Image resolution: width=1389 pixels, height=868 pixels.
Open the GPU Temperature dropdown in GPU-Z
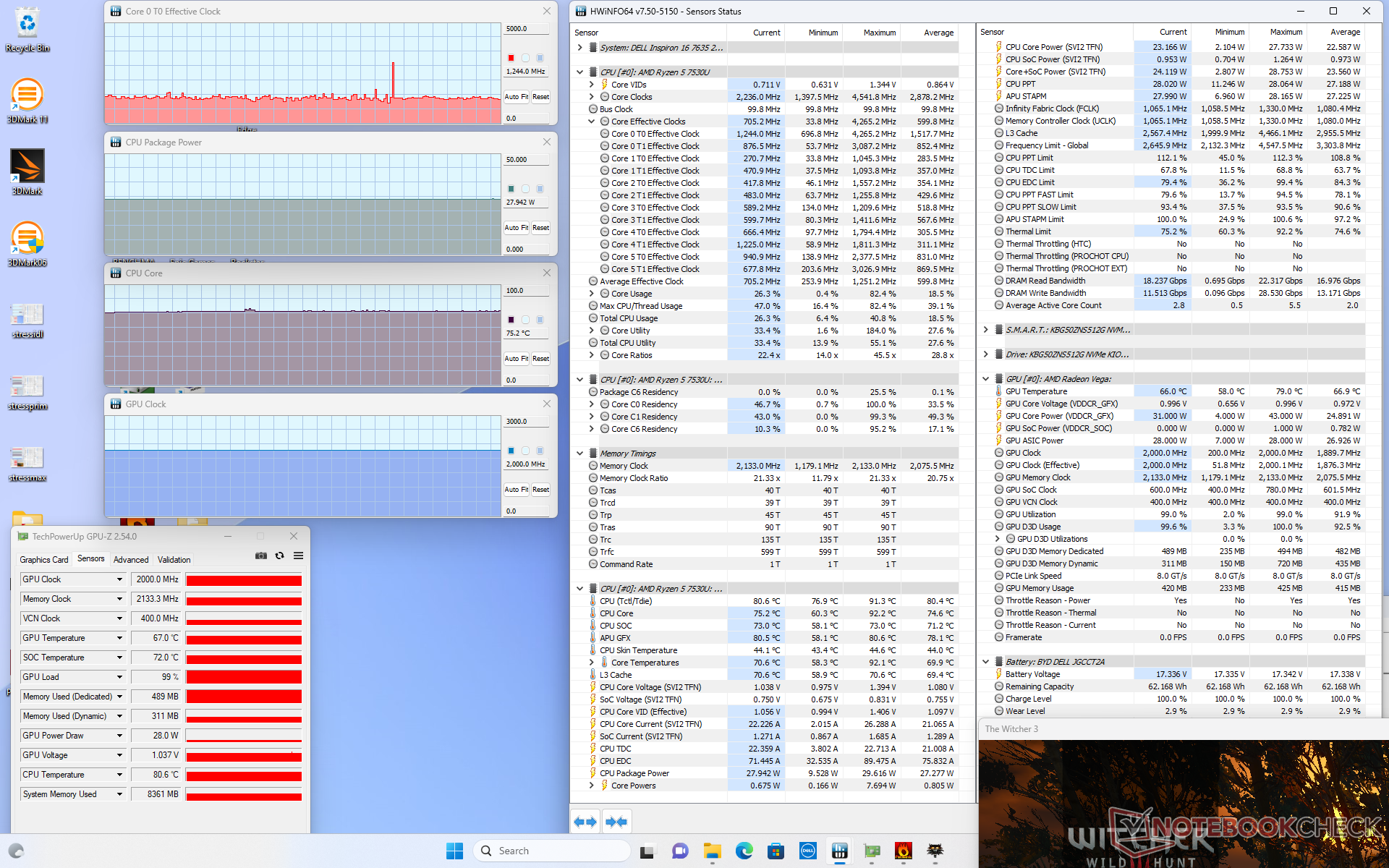[x=119, y=638]
